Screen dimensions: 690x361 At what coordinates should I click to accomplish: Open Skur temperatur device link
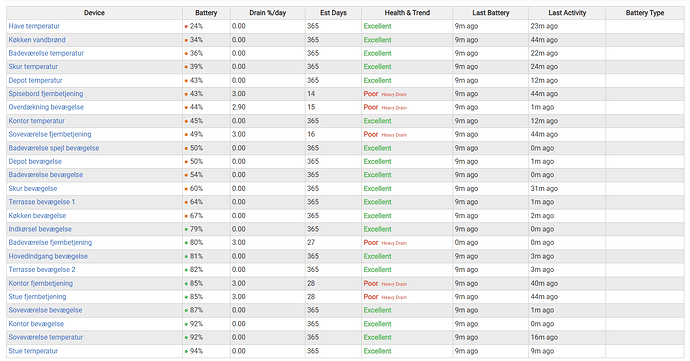(x=33, y=67)
